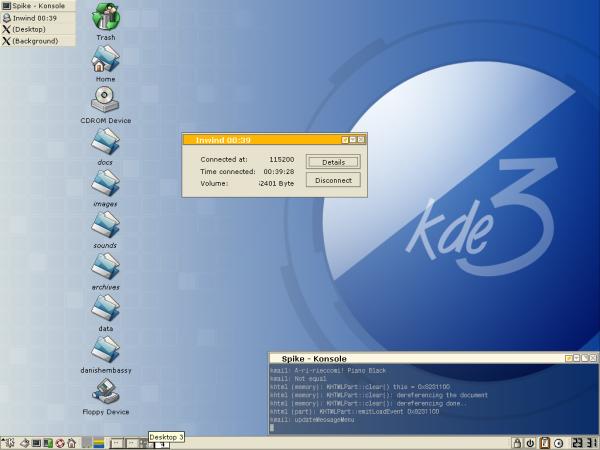Image resolution: width=600 pixels, height=450 pixels.
Task: Click the lifebuoy help icon in panel
Action: tap(60, 443)
